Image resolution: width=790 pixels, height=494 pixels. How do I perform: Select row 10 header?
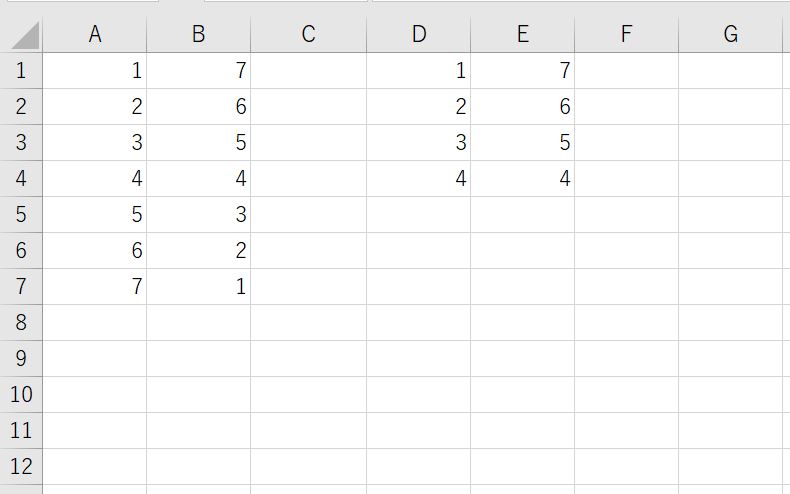21,394
